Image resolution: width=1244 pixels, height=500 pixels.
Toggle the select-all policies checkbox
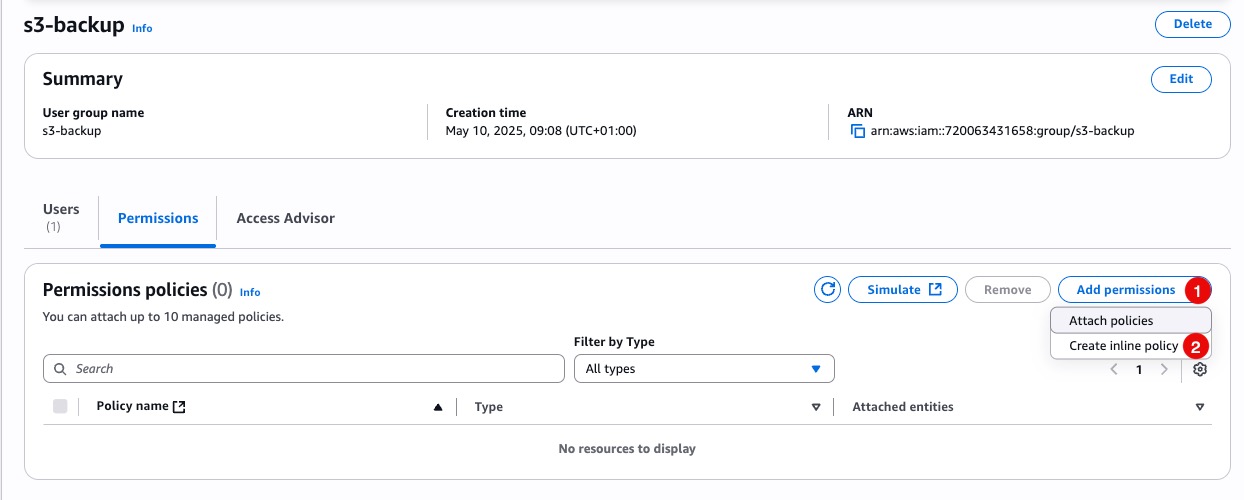60,406
